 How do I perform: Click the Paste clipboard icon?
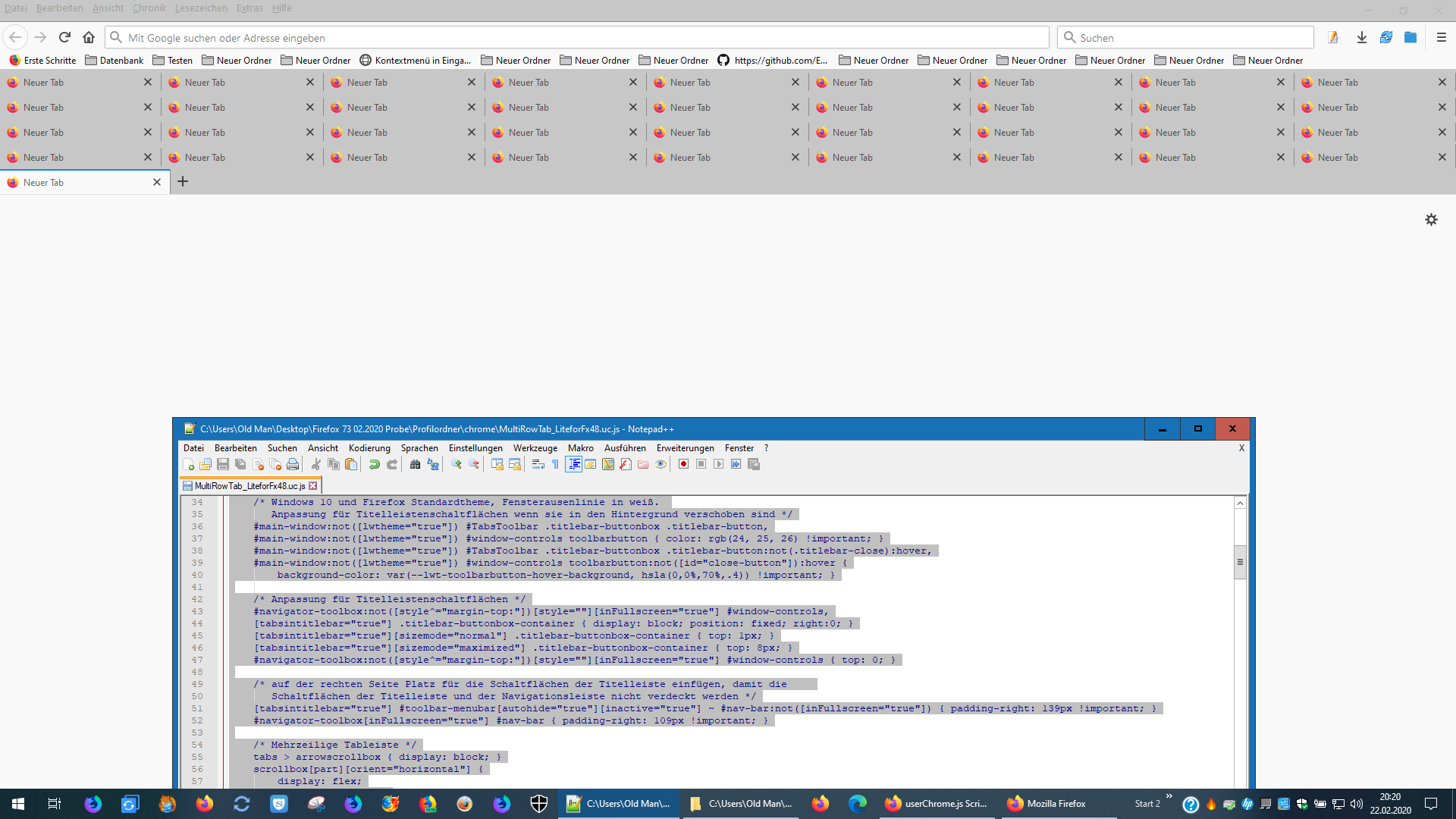351,464
